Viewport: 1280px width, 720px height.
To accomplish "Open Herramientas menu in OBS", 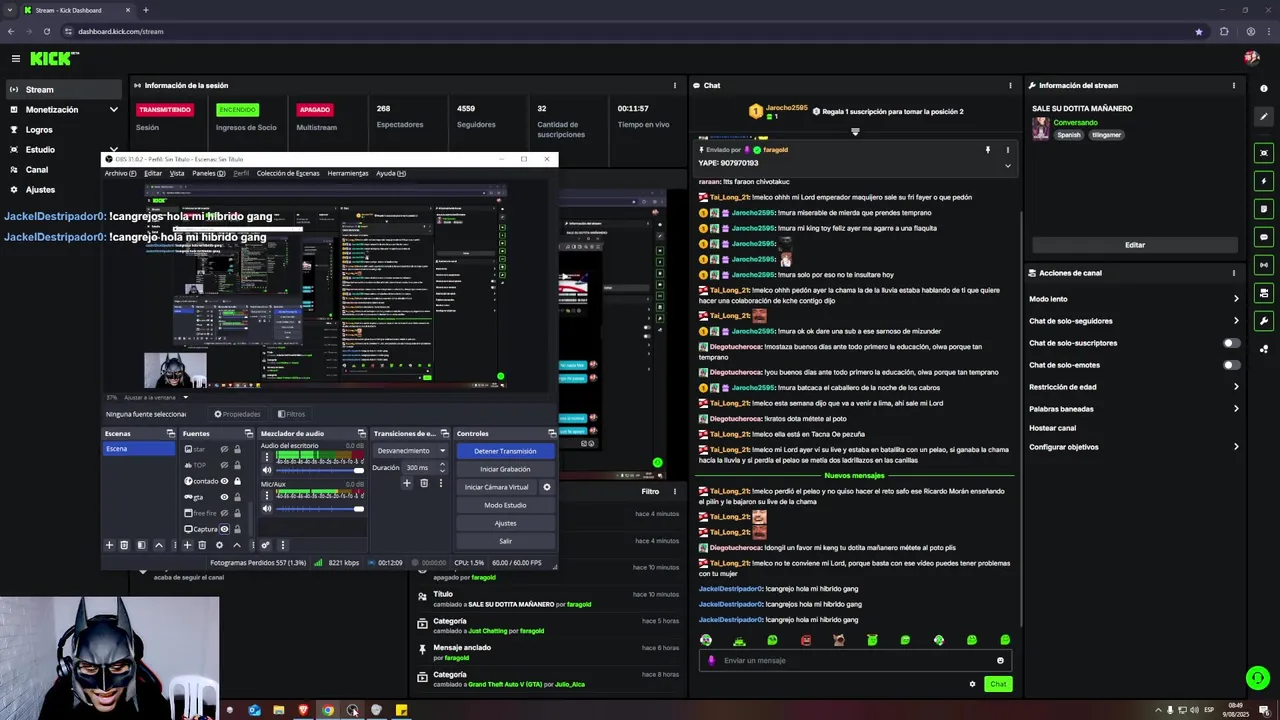I will pyautogui.click(x=348, y=173).
